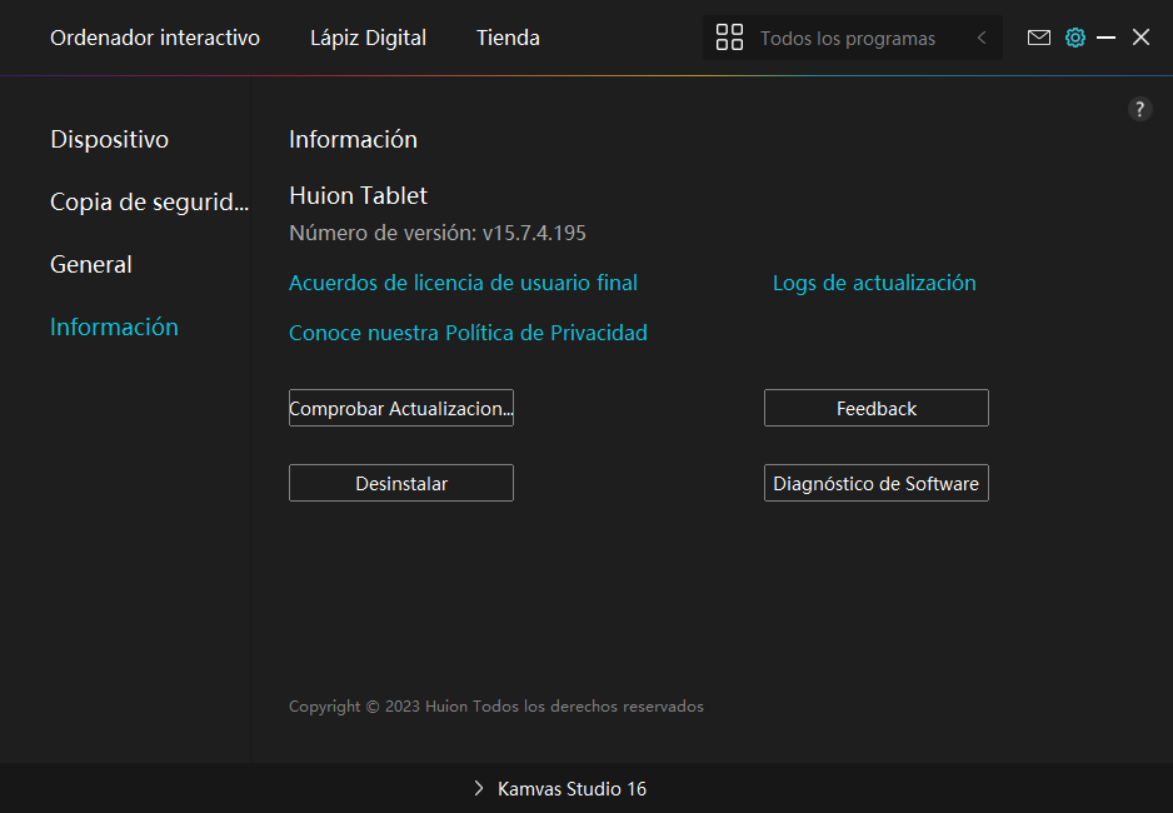Switch to Ordenador interactivo tab
1173x813 pixels.
click(x=155, y=38)
